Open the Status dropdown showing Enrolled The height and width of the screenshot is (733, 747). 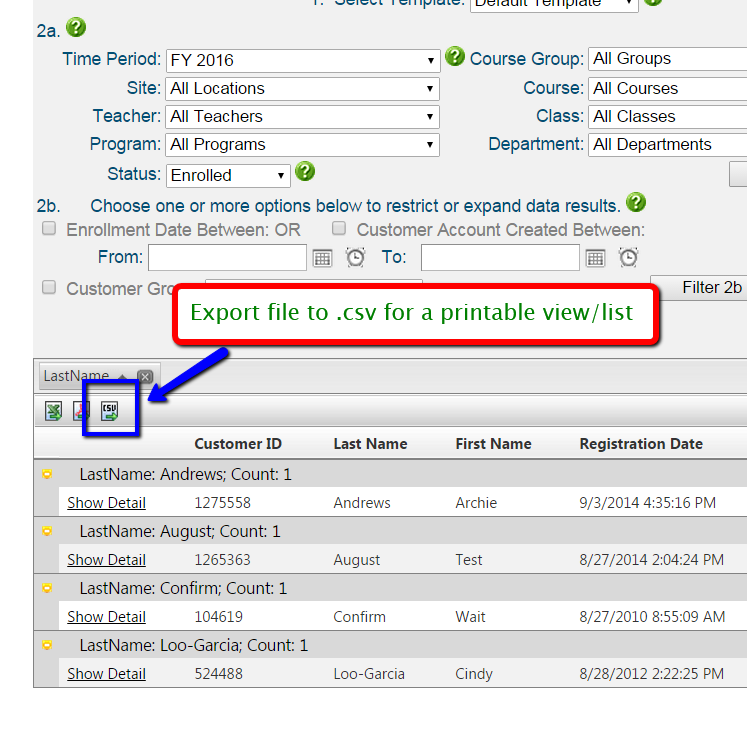pos(228,175)
